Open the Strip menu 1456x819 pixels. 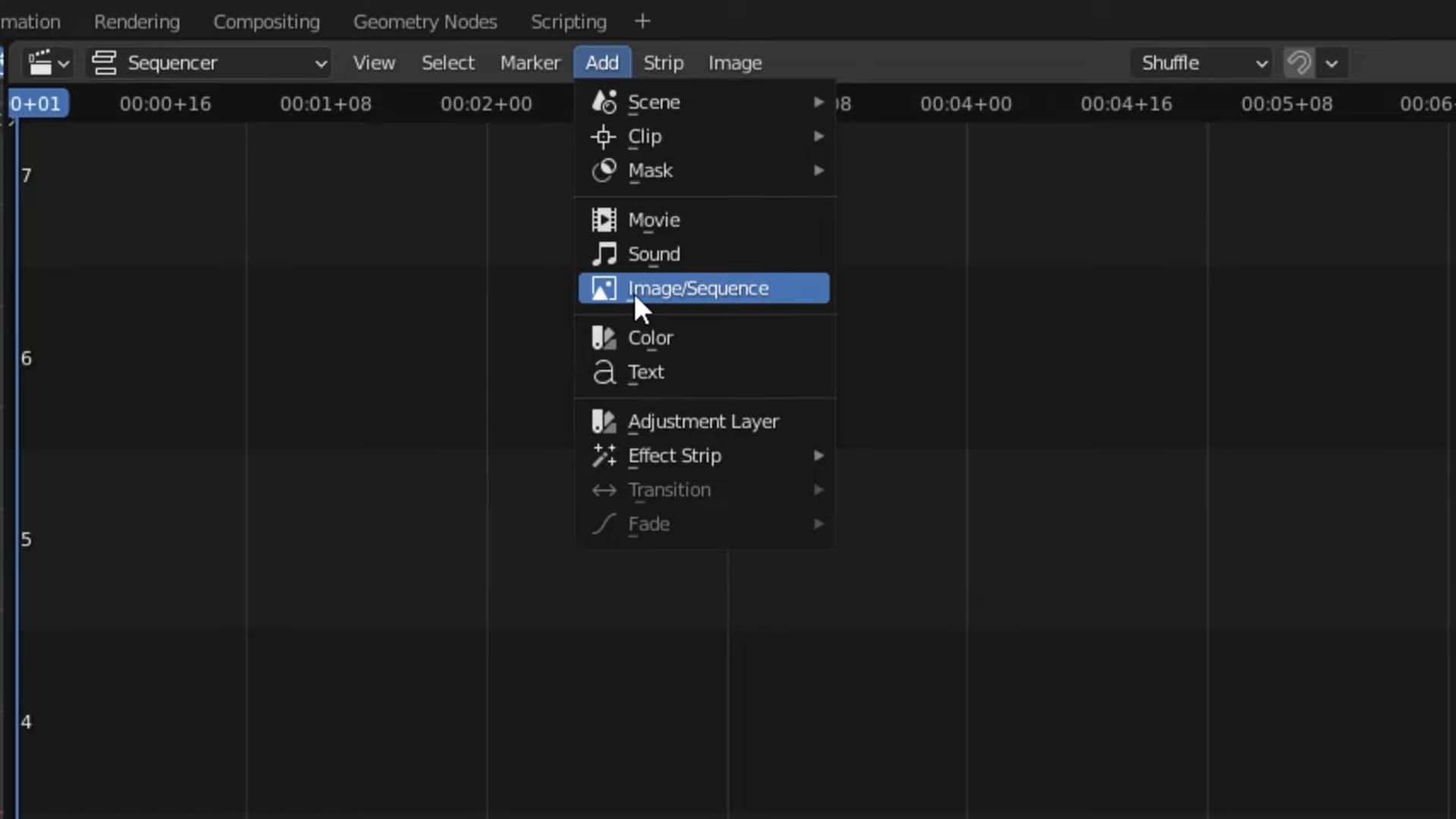point(663,63)
